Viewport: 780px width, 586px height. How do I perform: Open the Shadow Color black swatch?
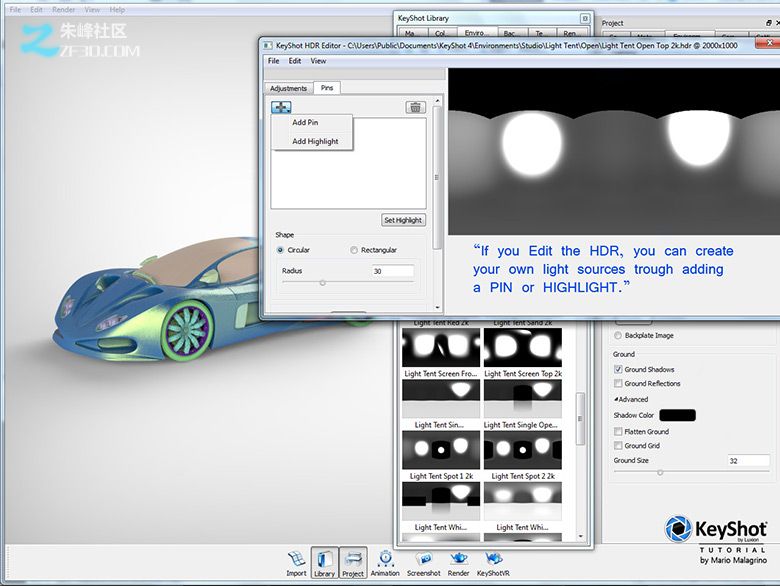pyautogui.click(x=678, y=415)
